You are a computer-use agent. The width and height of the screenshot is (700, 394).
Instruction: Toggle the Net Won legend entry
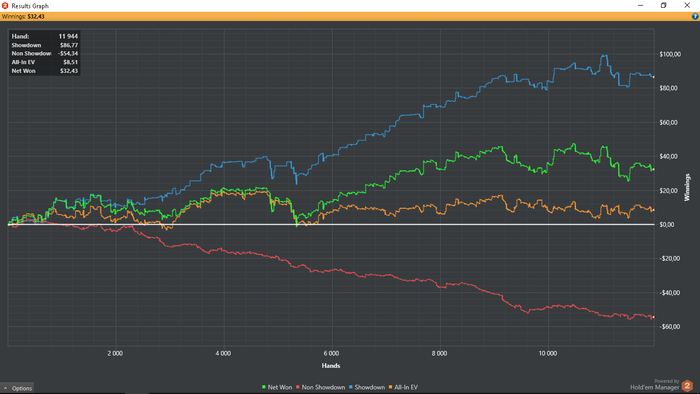coord(277,387)
